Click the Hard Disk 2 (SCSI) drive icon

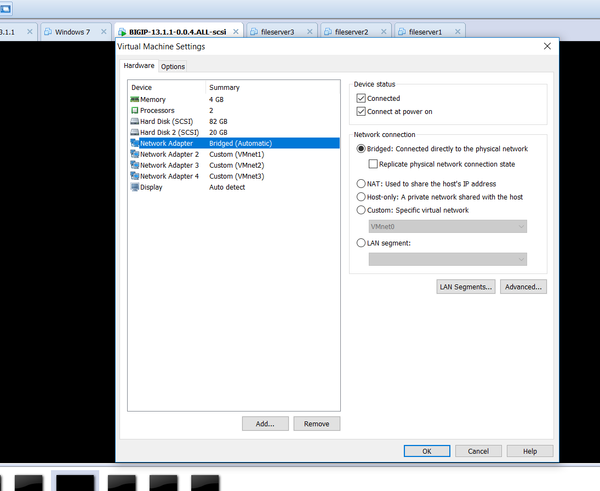coord(134,132)
